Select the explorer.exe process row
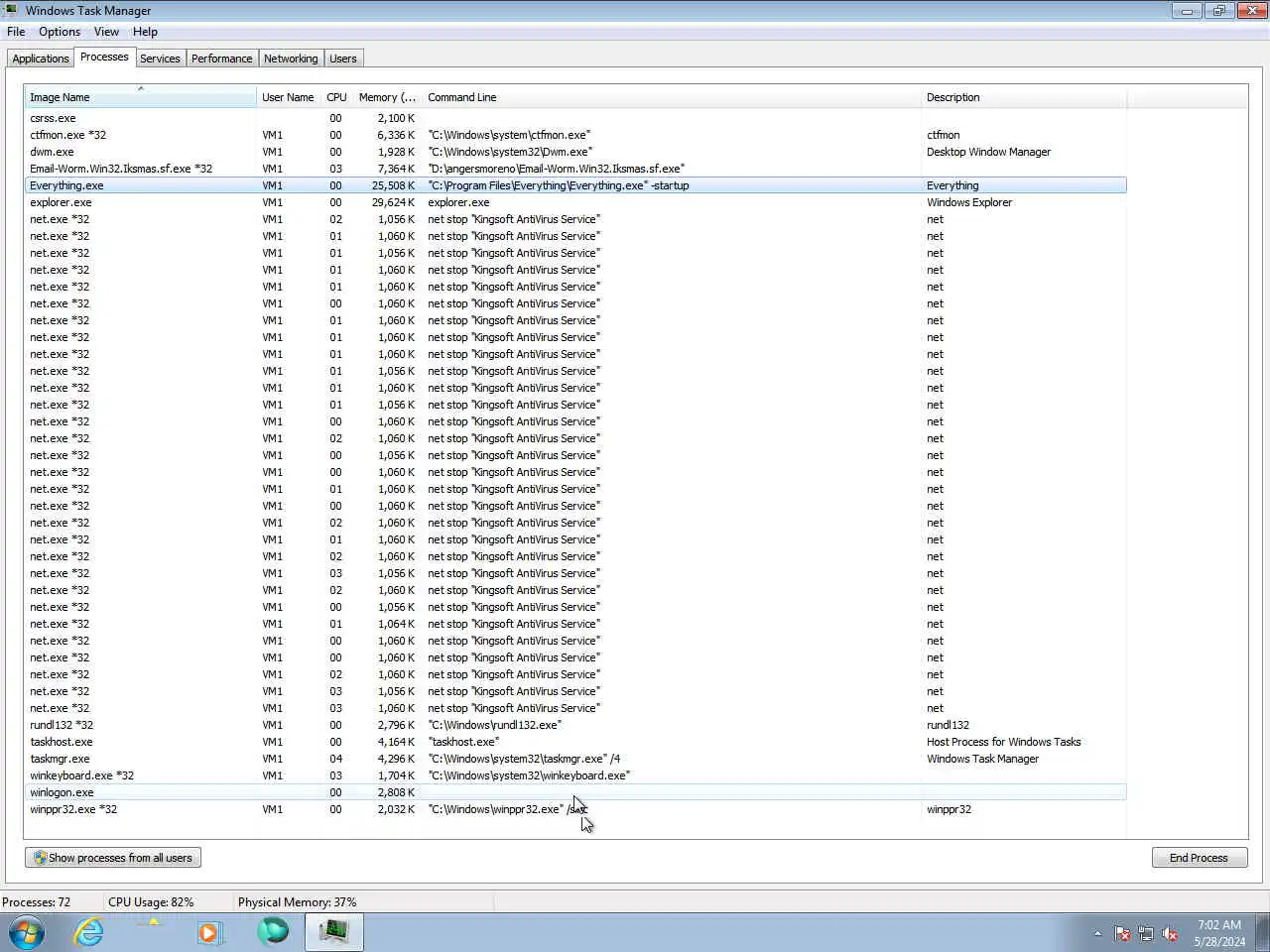This screenshot has width=1270, height=952. click(x=575, y=202)
